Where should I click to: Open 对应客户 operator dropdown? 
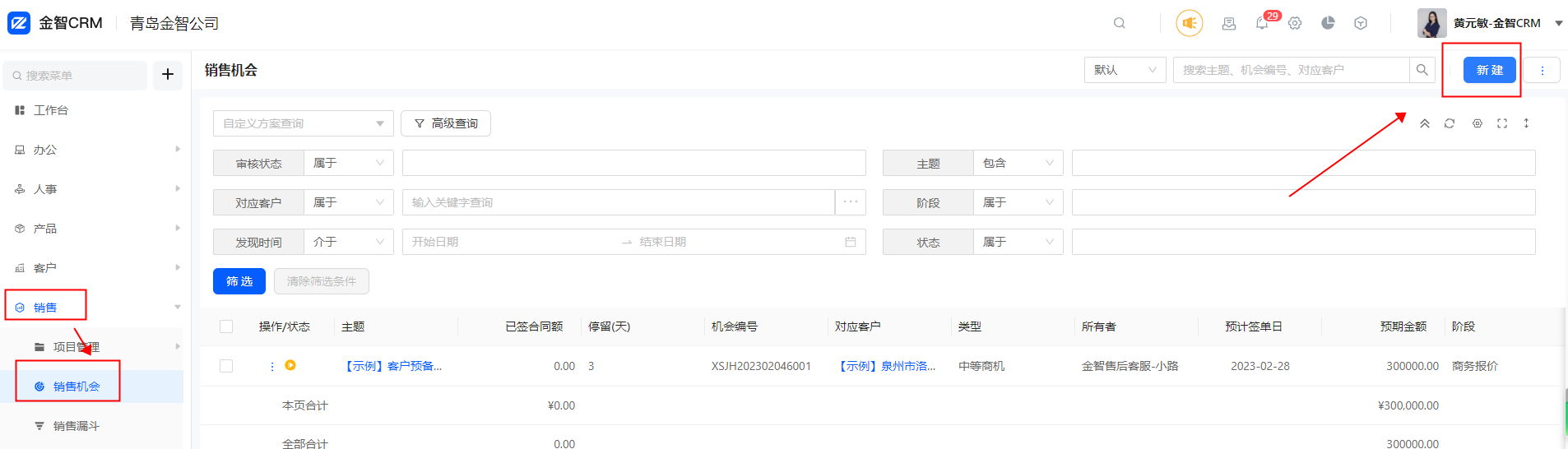[x=348, y=202]
